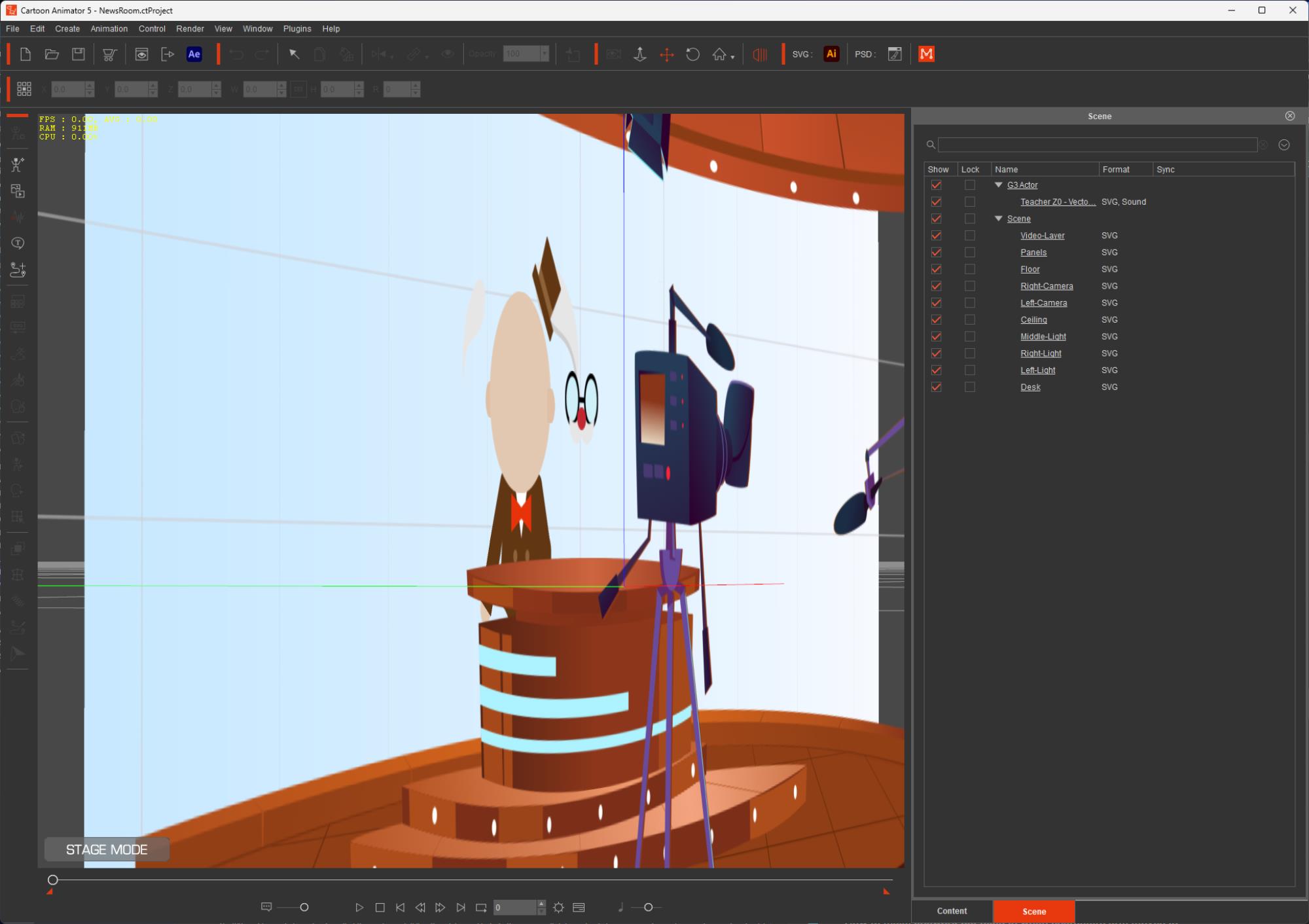Image resolution: width=1309 pixels, height=924 pixels.
Task: Increment the Y position stepper
Action: coord(152,85)
